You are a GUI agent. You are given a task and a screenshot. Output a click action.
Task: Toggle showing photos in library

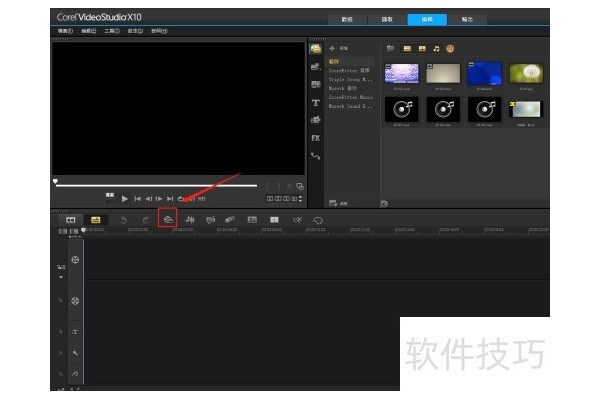click(422, 49)
